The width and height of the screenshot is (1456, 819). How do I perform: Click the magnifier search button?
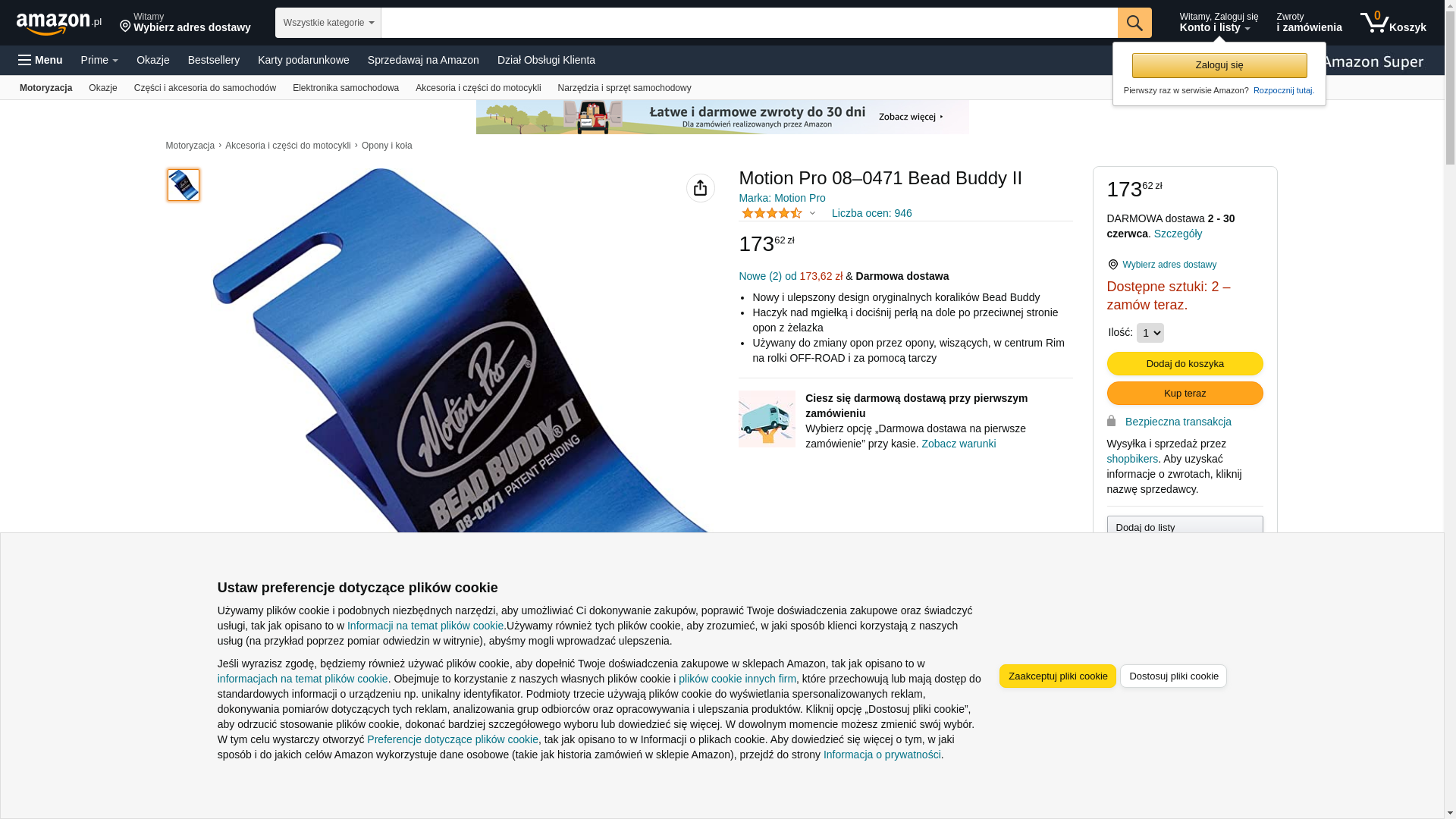[1134, 23]
